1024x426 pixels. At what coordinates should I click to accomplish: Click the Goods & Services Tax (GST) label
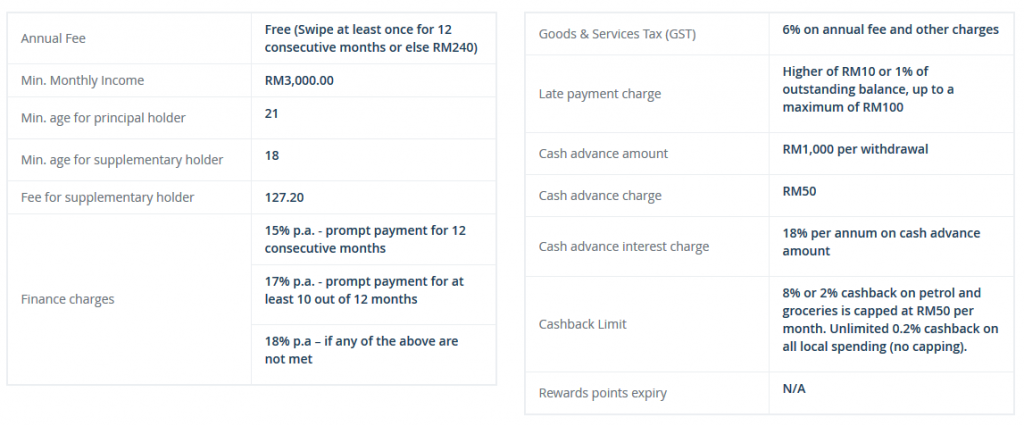tap(617, 34)
